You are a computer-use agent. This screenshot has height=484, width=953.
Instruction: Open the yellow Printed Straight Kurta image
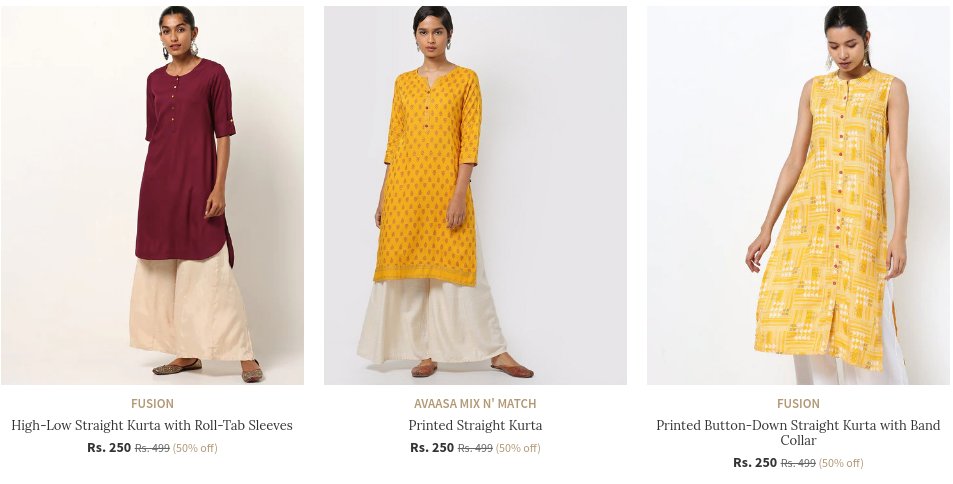[475, 195]
